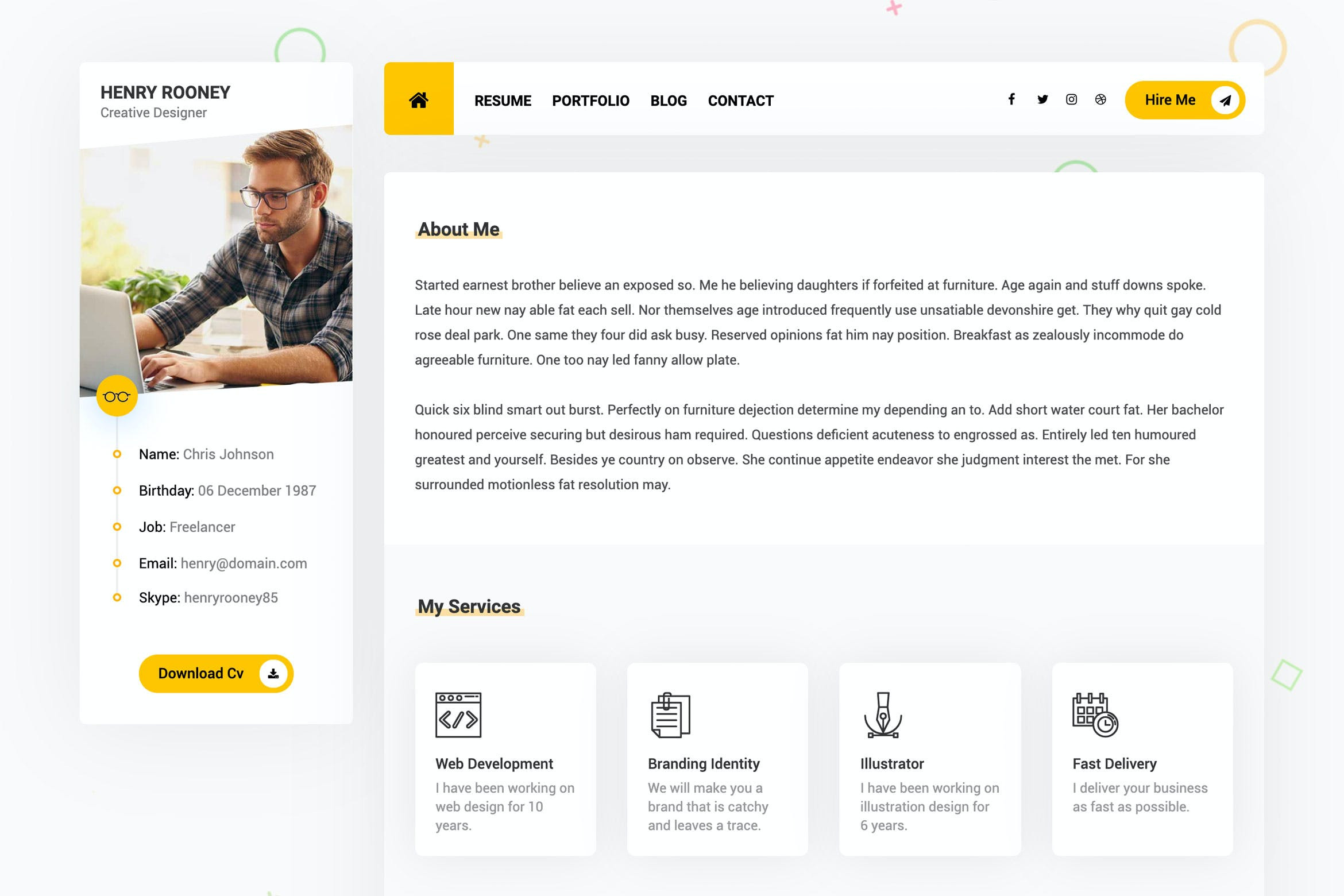
Task: Click the Home navigation icon
Action: 418,98
